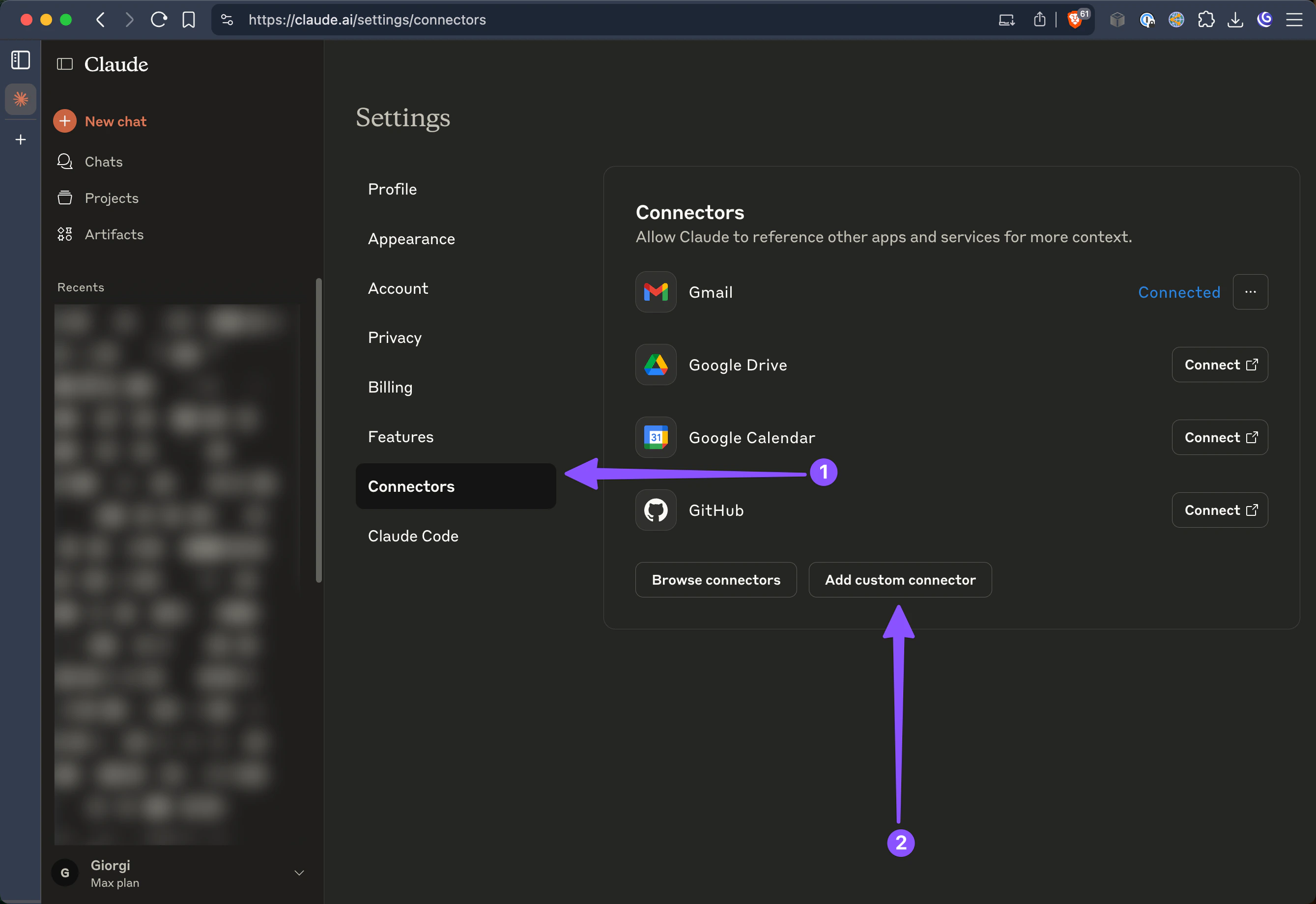
Task: Connect Google Calendar
Action: click(x=1219, y=437)
